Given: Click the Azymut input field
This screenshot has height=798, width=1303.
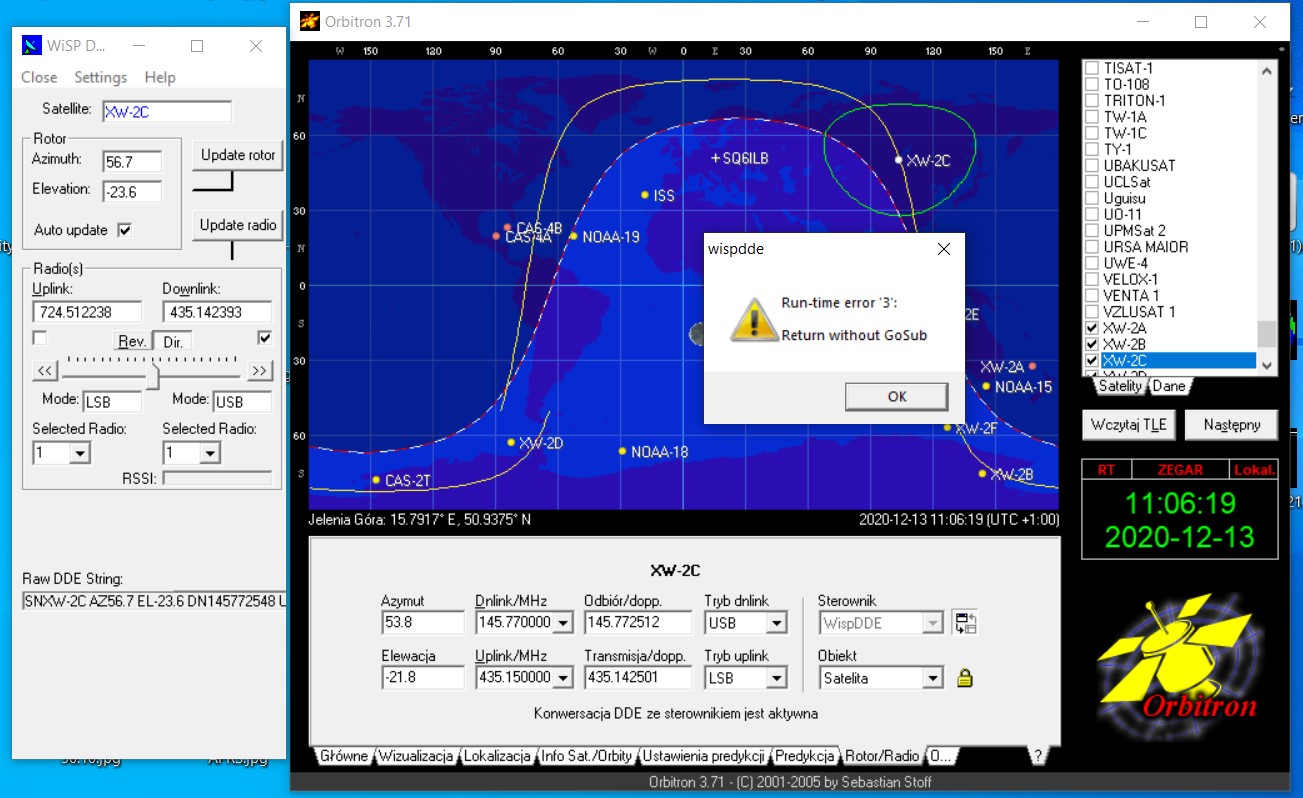Looking at the screenshot, I should click(x=422, y=623).
